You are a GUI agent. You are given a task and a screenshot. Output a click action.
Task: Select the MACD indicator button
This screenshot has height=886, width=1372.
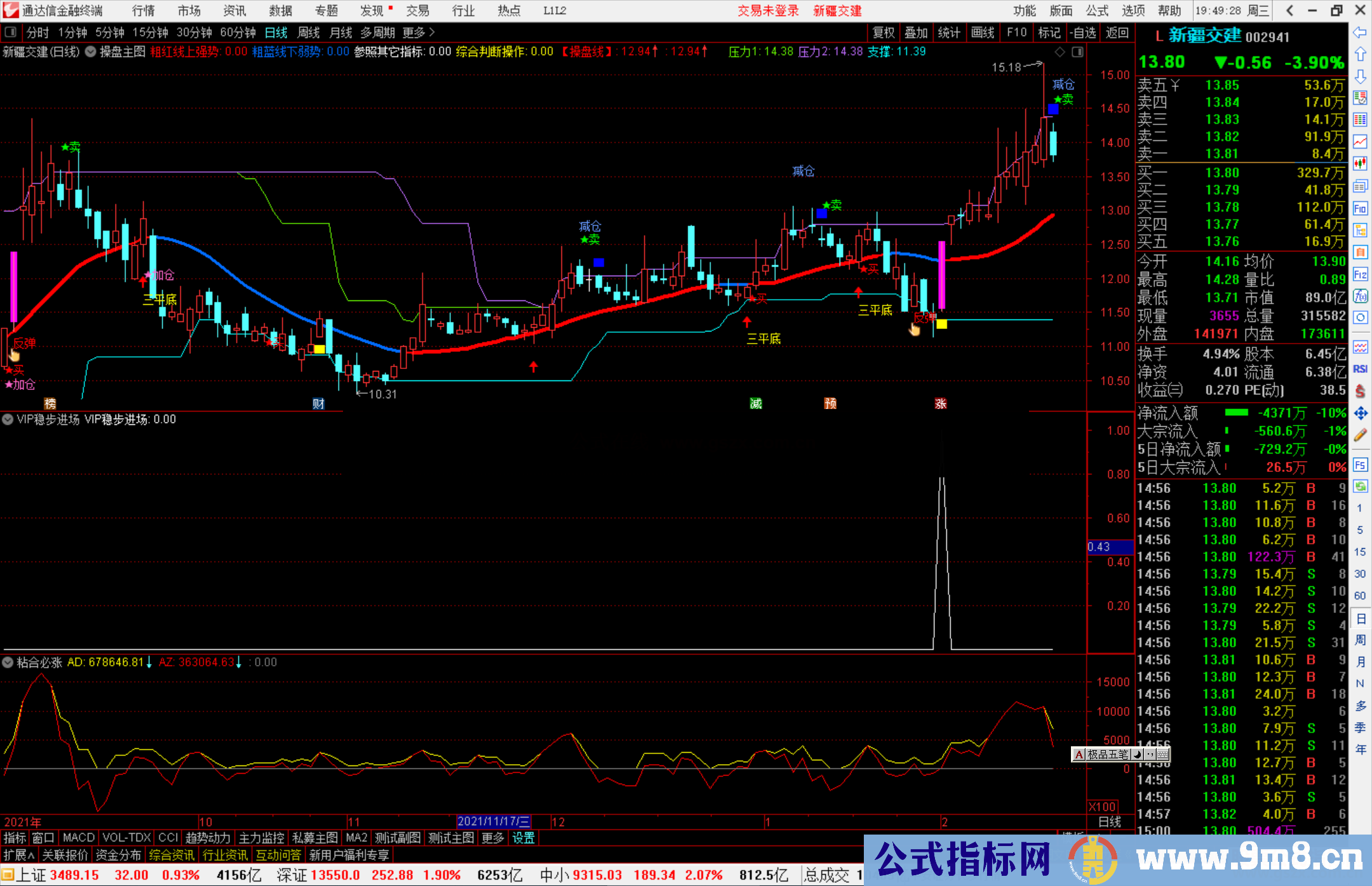pos(79,838)
